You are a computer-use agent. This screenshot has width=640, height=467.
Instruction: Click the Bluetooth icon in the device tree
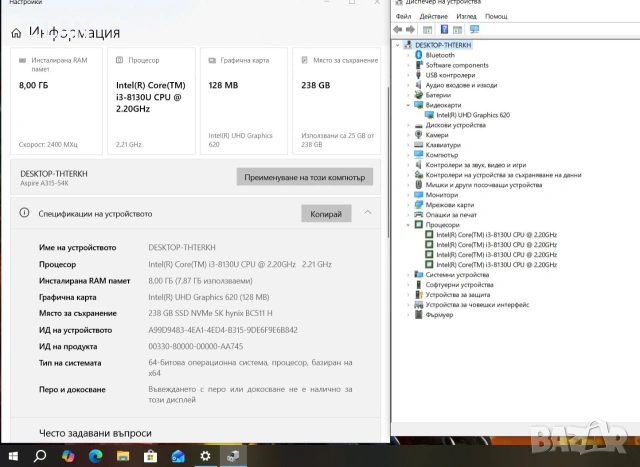(x=418, y=55)
